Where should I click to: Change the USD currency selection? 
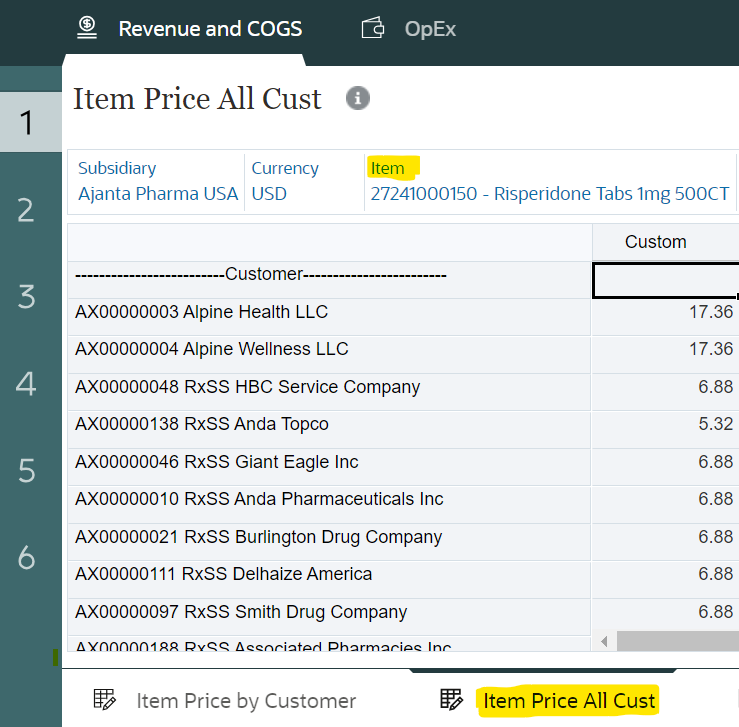(269, 194)
